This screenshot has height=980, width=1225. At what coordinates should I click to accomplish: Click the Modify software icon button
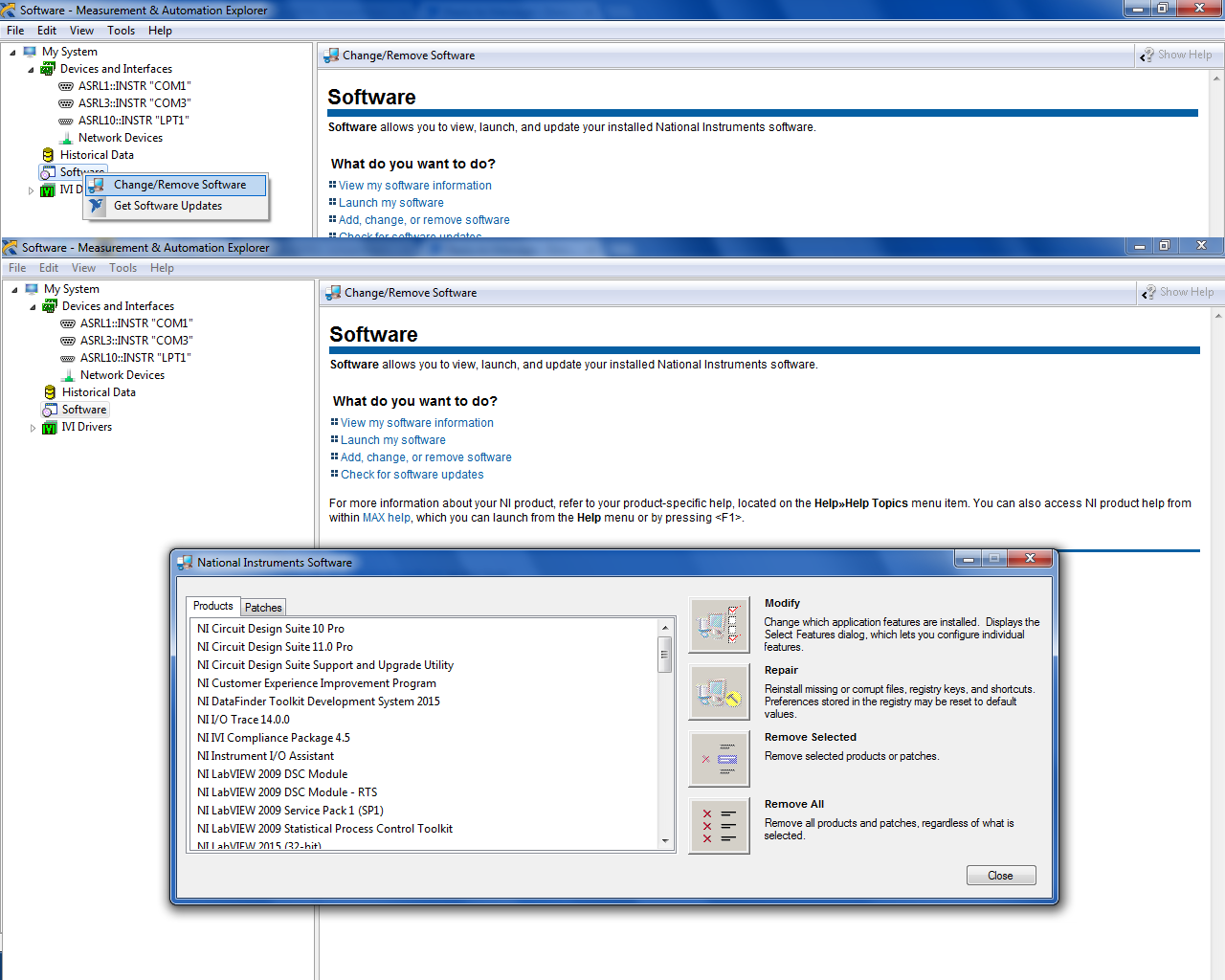point(720,625)
